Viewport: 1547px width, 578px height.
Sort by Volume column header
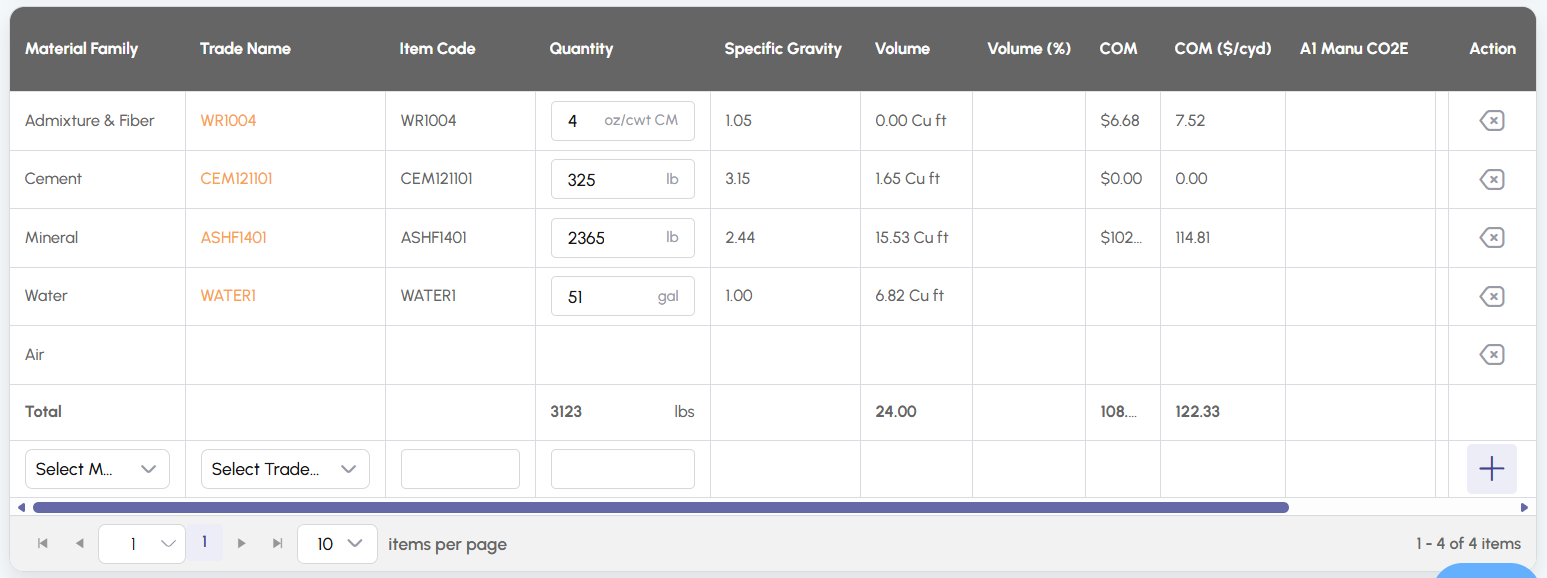(x=902, y=49)
